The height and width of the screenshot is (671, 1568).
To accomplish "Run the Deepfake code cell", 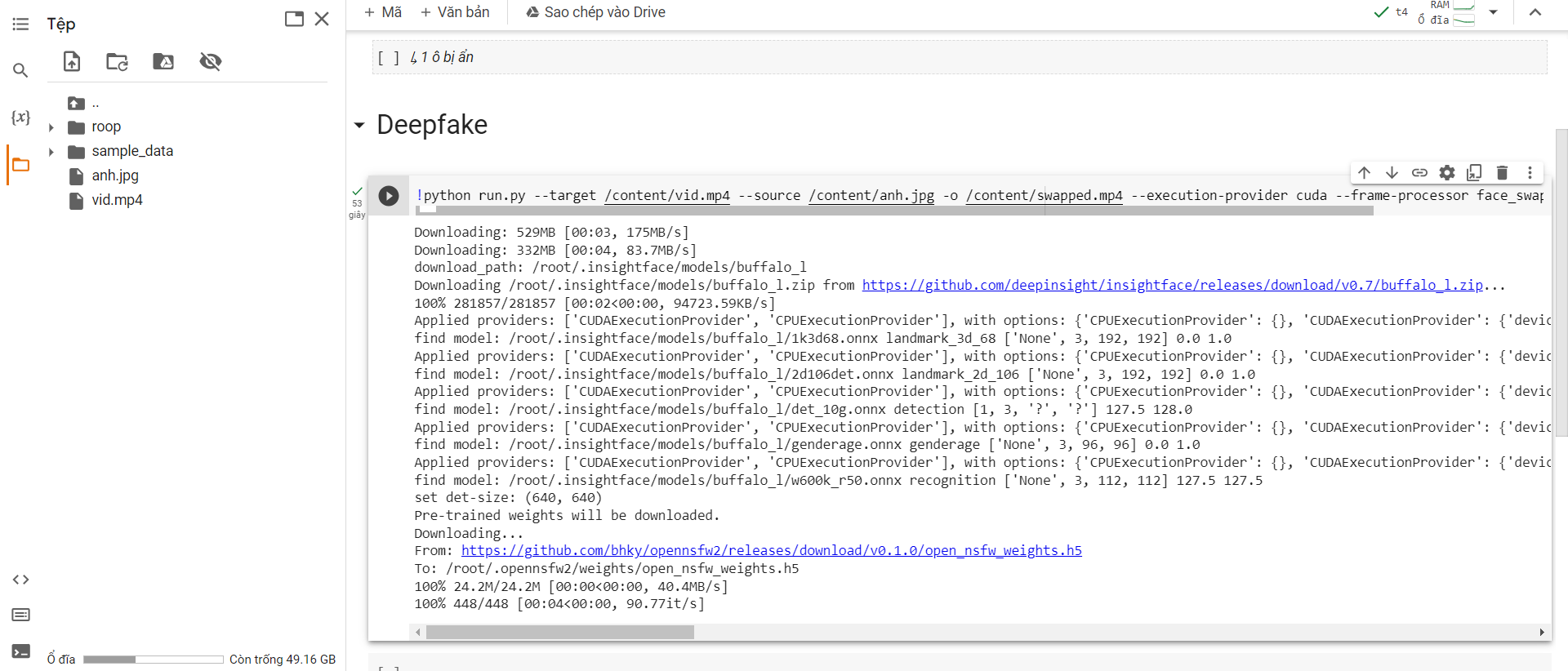I will (x=389, y=196).
